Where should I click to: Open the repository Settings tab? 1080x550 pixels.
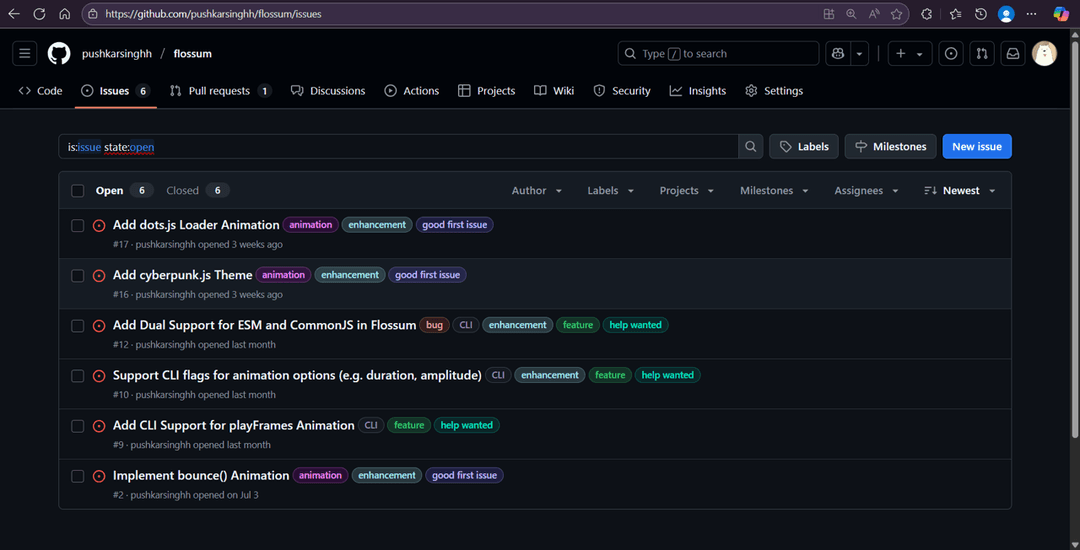pos(774,91)
